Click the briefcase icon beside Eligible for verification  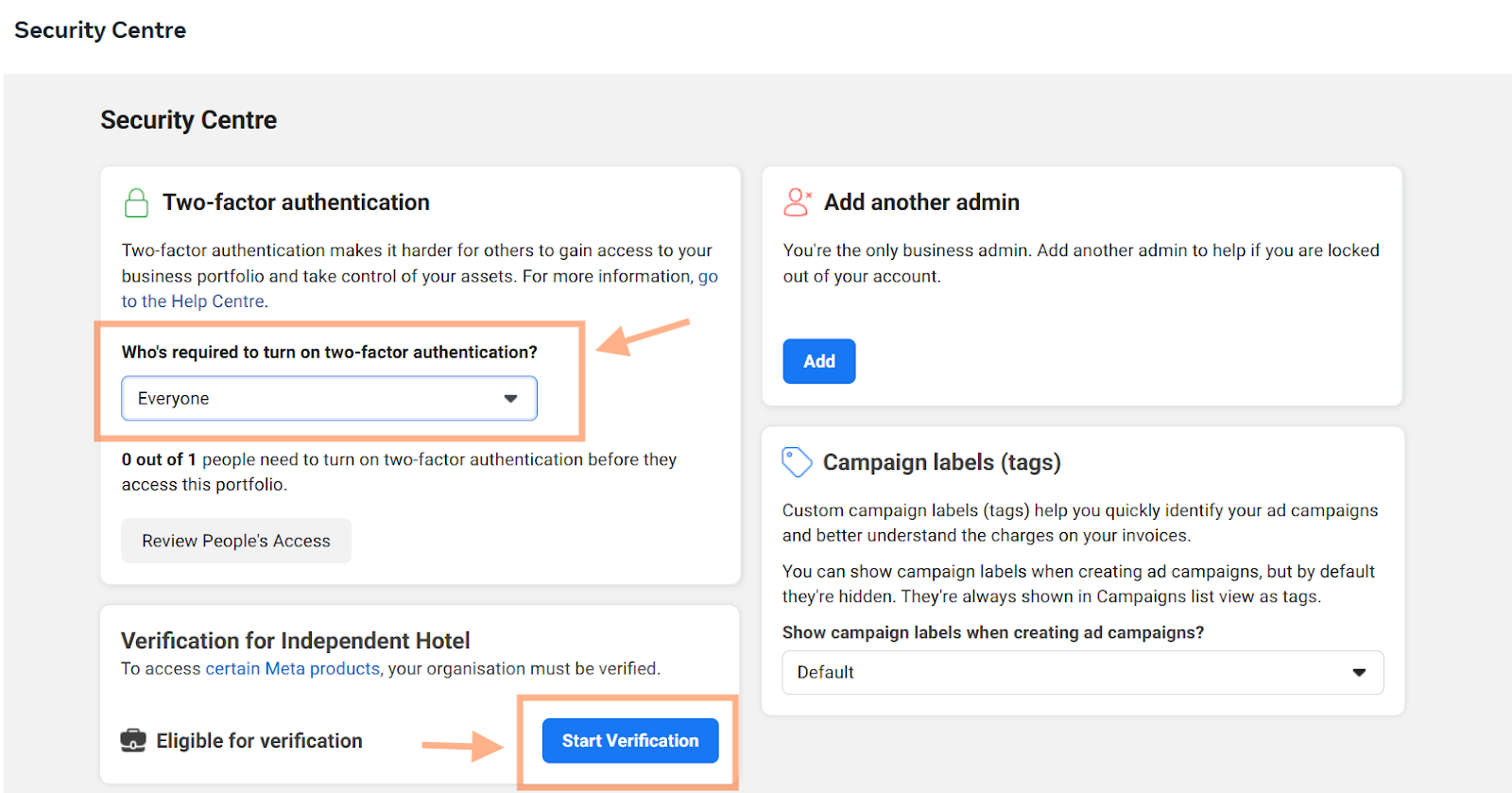coord(133,740)
